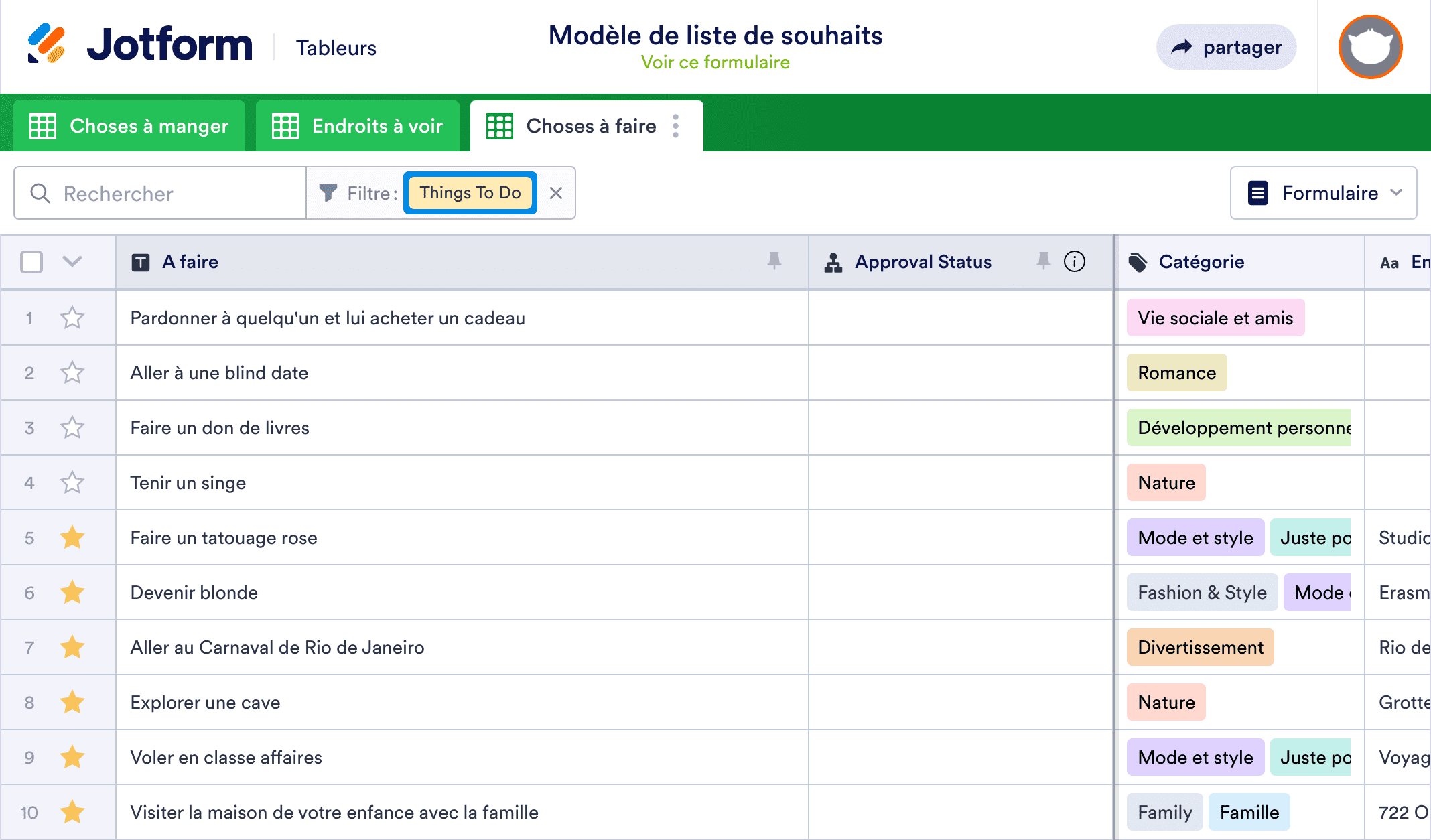Viewport: 1431px width, 840px height.
Task: Click the filter funnel icon
Action: click(328, 193)
